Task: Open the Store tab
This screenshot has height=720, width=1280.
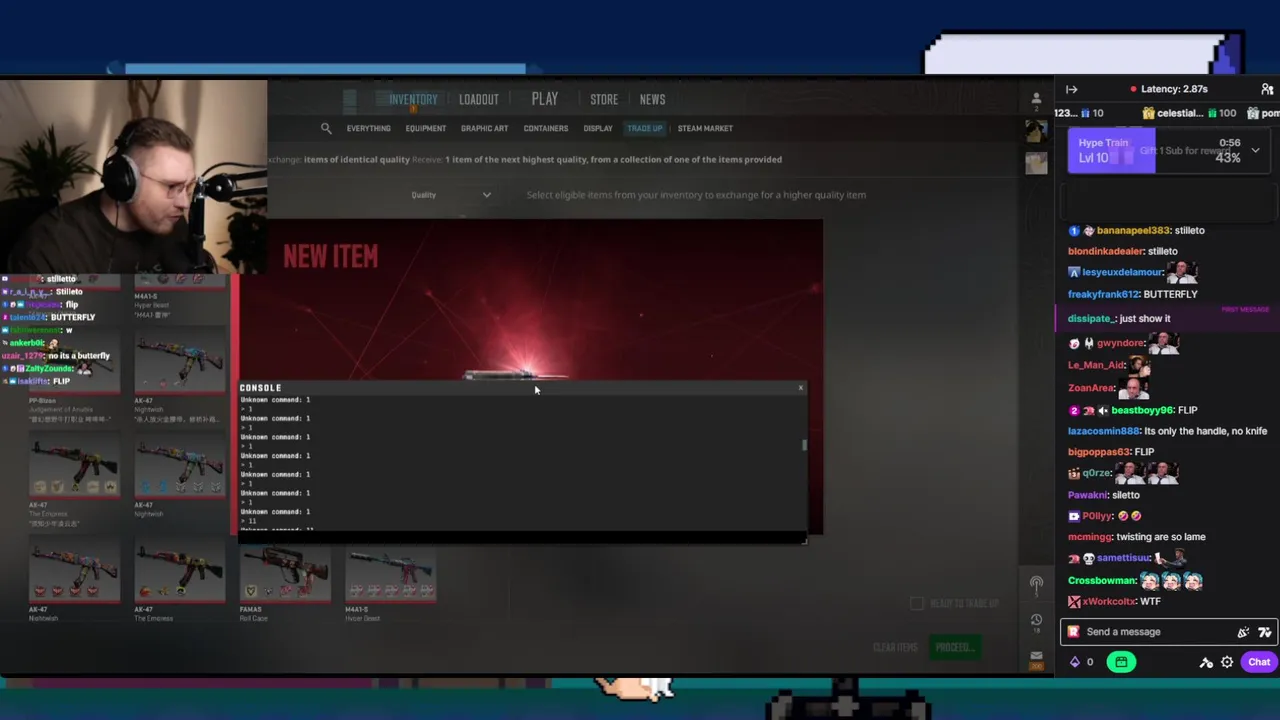Action: click(604, 99)
